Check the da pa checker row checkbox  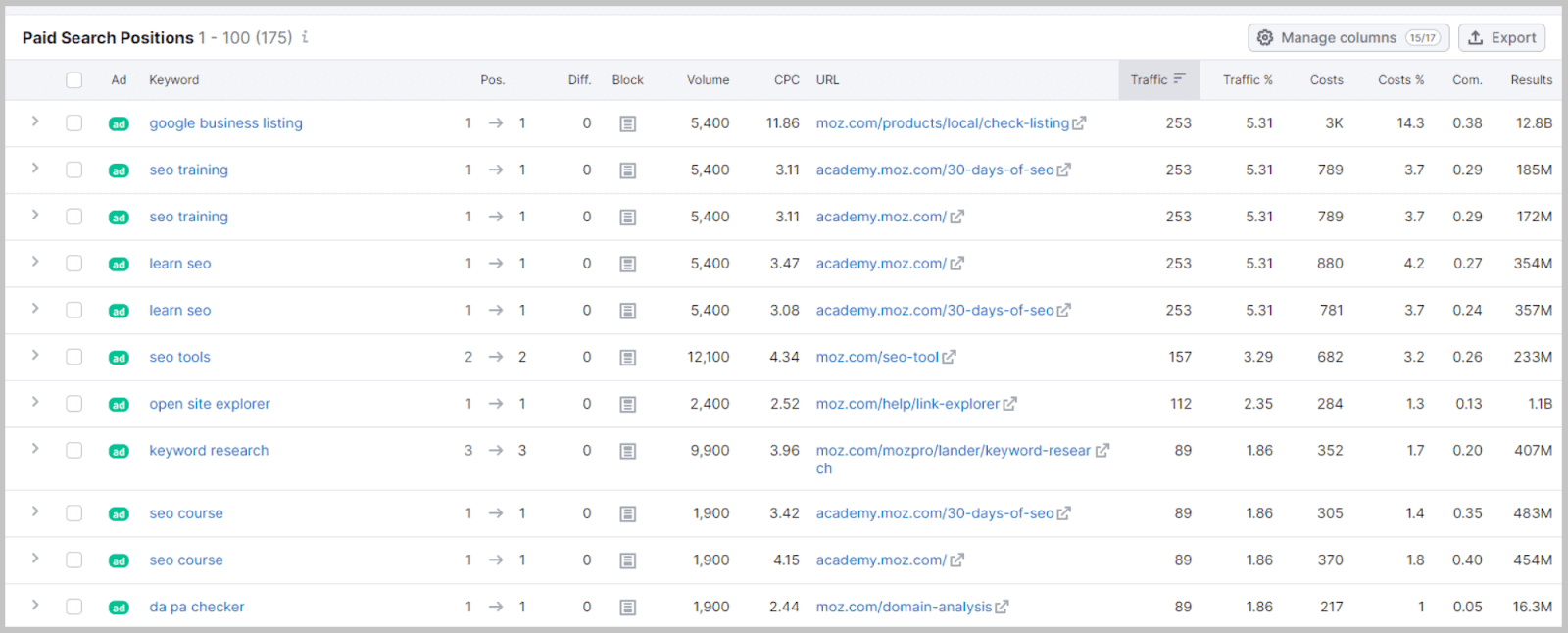[x=74, y=607]
